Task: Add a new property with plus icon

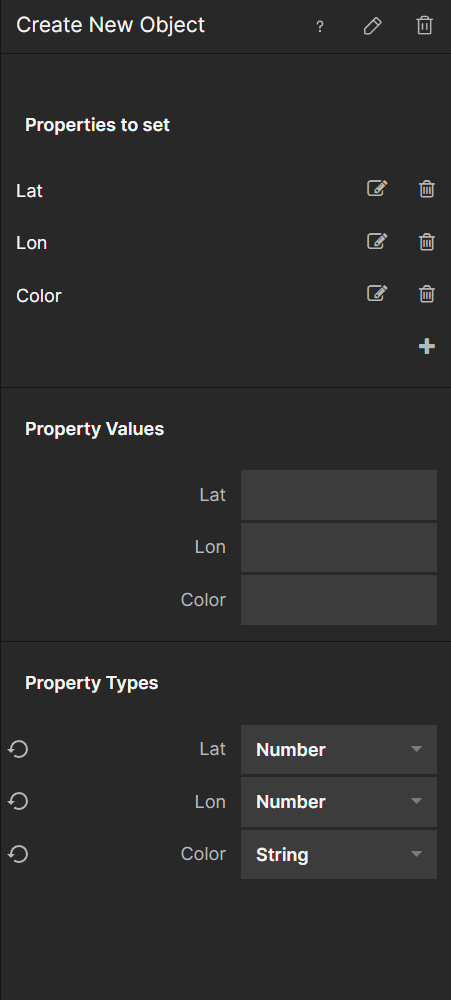Action: (427, 346)
